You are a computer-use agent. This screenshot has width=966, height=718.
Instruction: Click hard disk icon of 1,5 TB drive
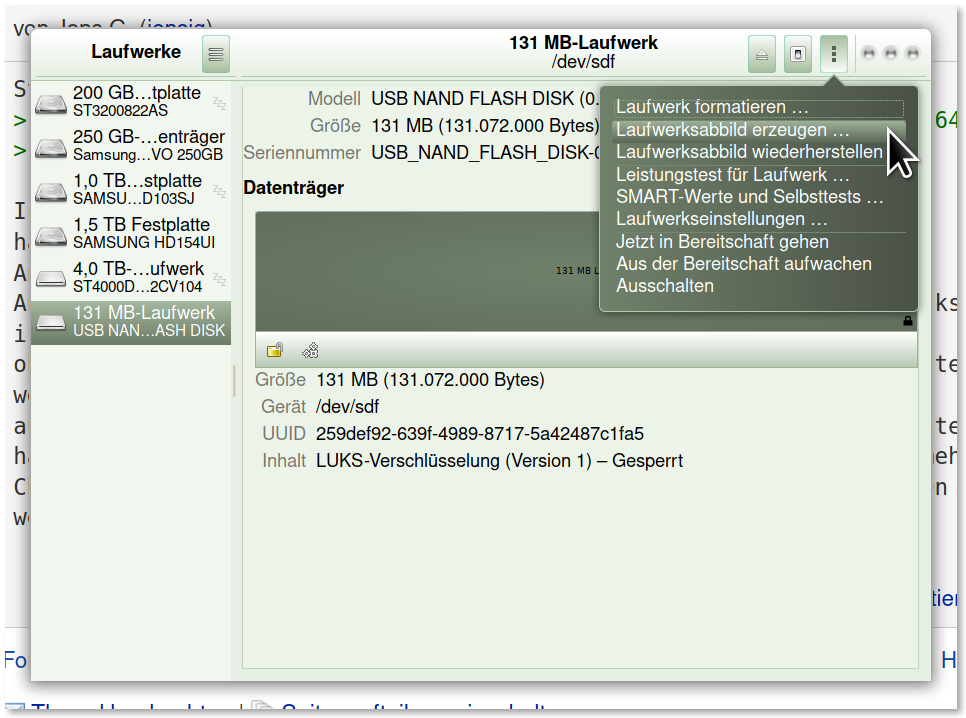[x=51, y=235]
